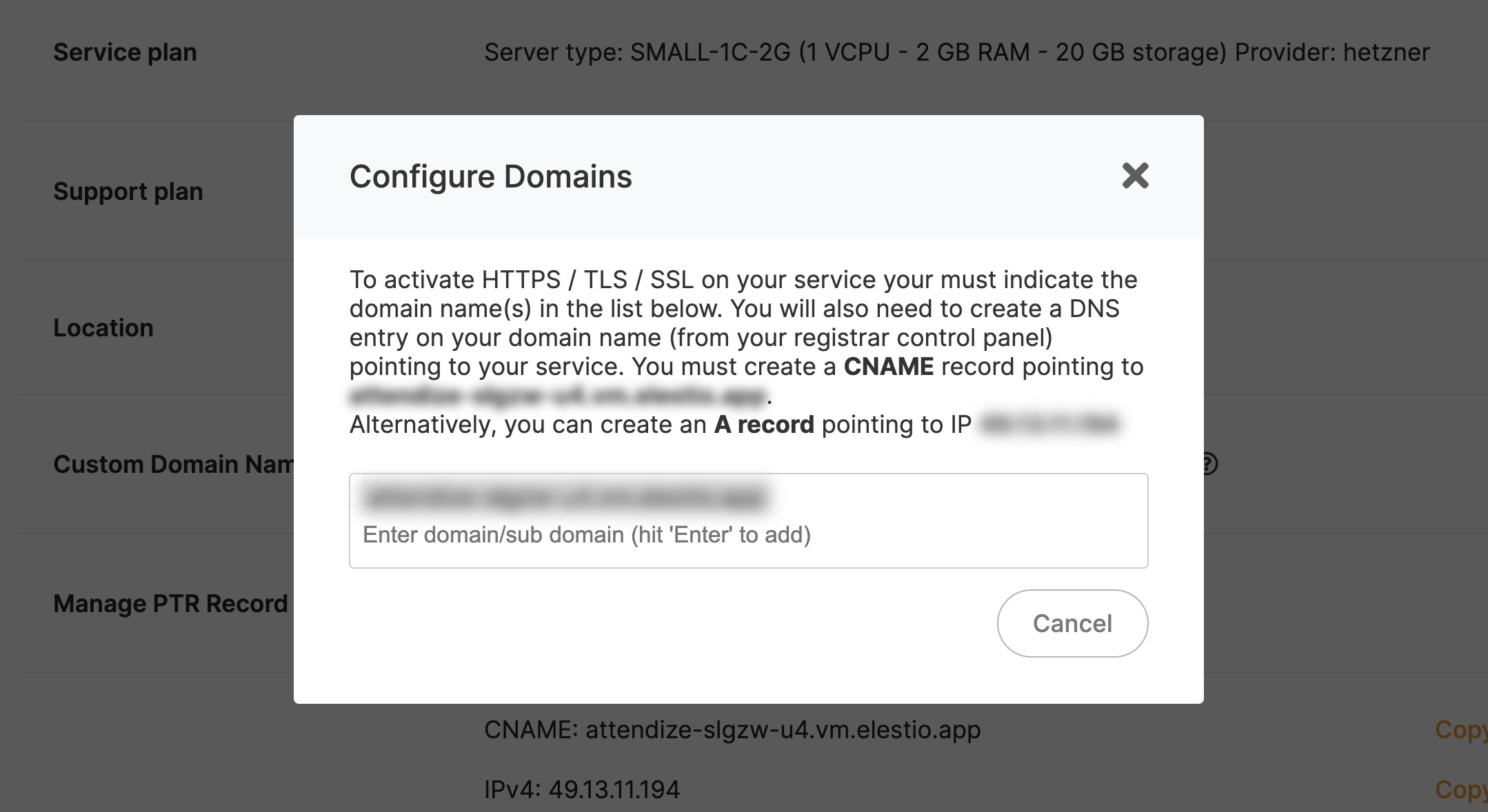Image resolution: width=1488 pixels, height=812 pixels.
Task: Click the Enter domain placeholder text
Action: (587, 534)
